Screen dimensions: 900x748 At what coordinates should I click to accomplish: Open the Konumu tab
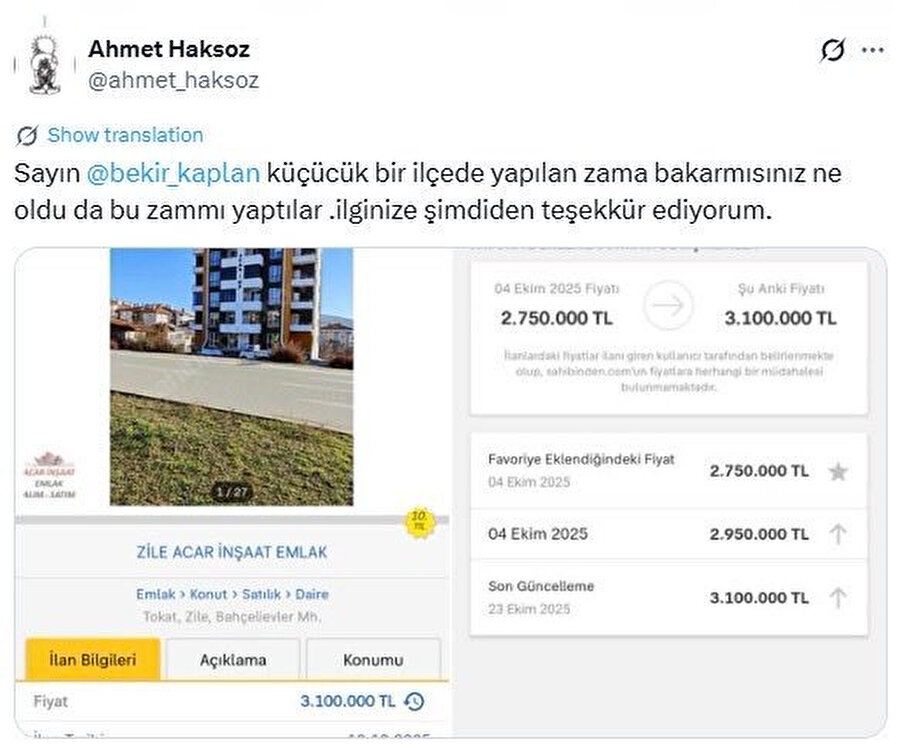tap(373, 660)
